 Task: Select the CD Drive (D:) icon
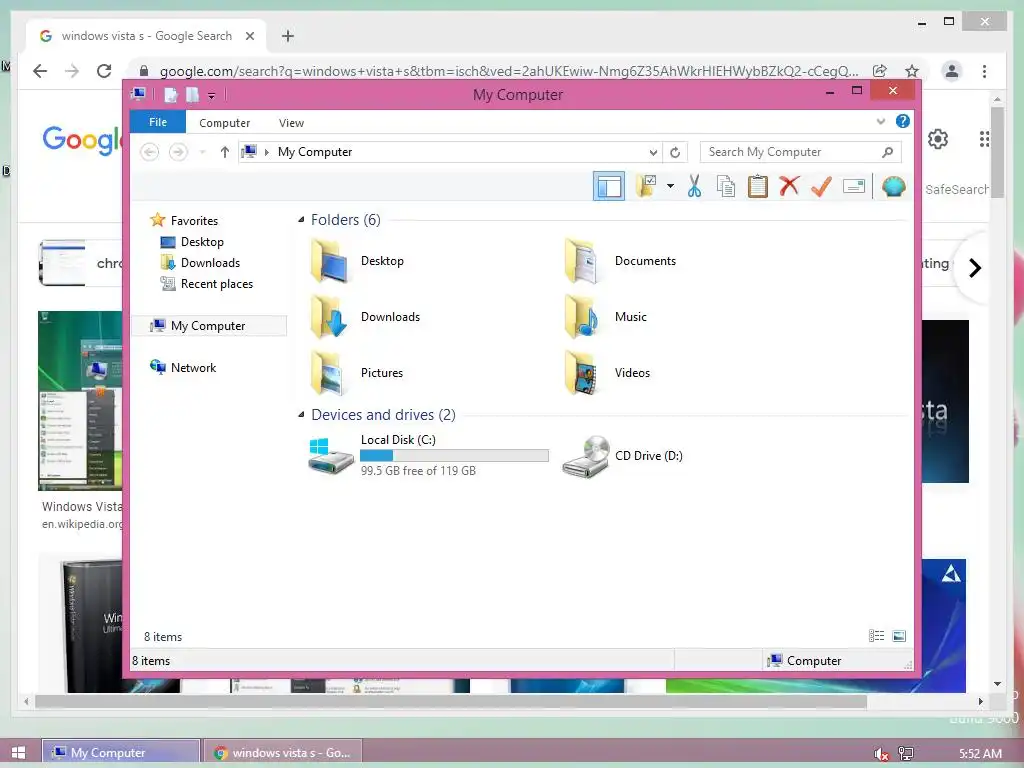pyautogui.click(x=586, y=456)
